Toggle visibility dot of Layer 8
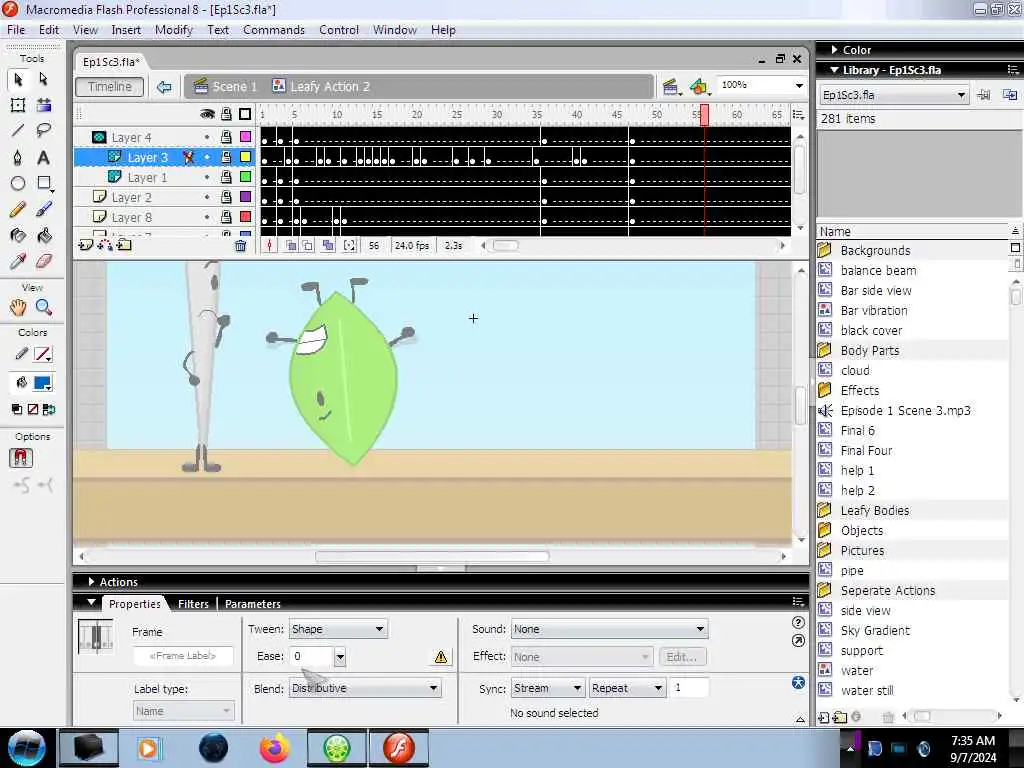 [207, 217]
